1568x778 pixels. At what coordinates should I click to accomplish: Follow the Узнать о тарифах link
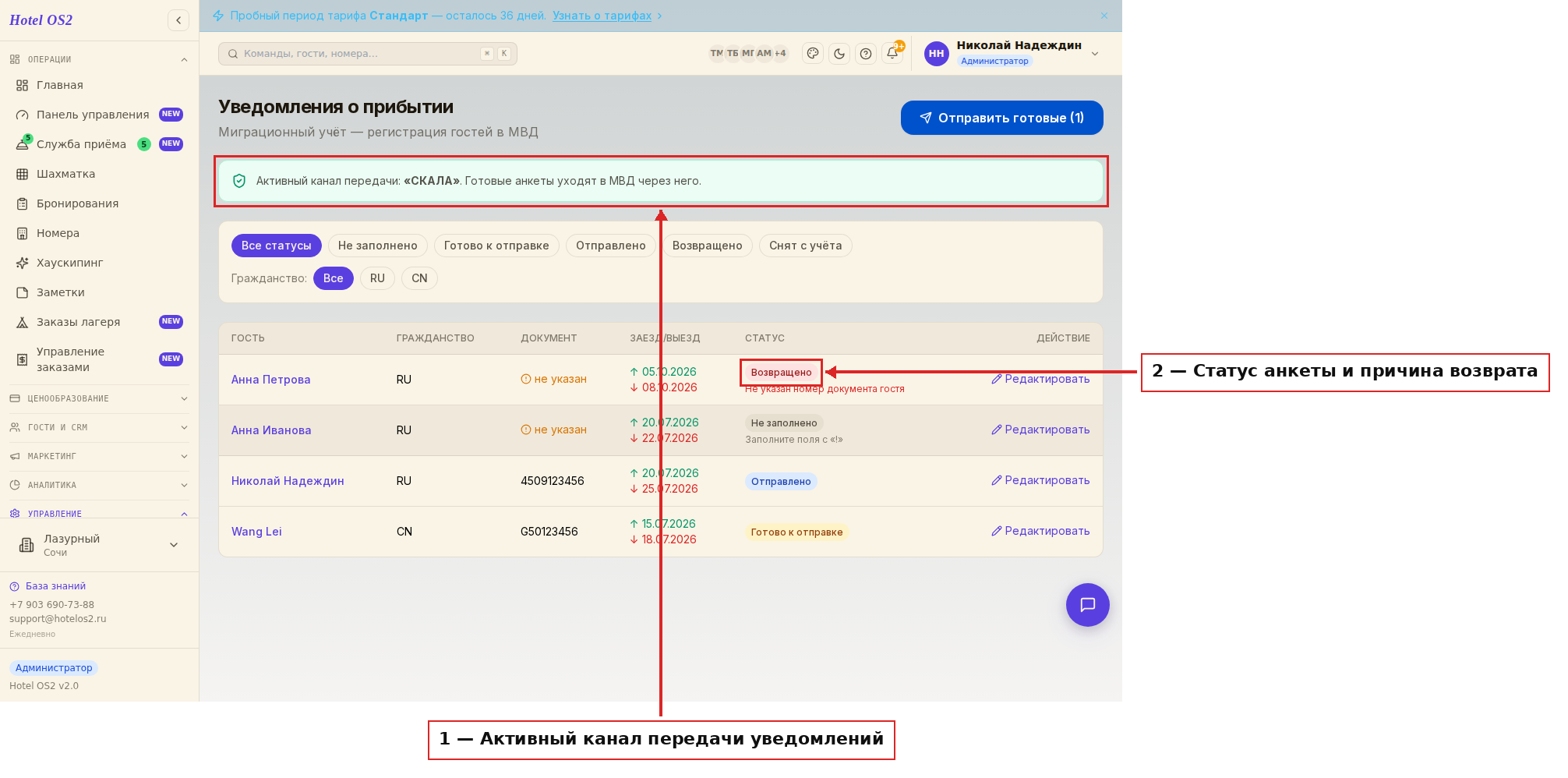pyautogui.click(x=602, y=16)
